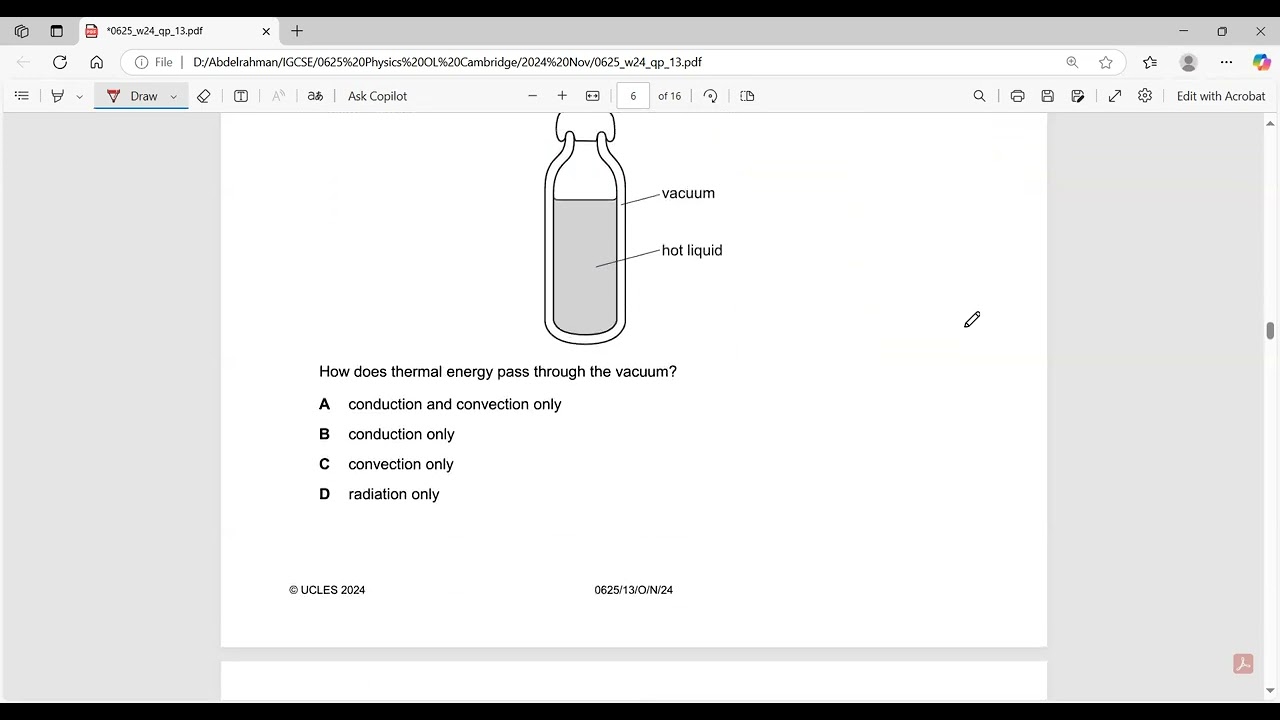Click the Save As icon
Screen dimensions: 1280x720
(1078, 96)
